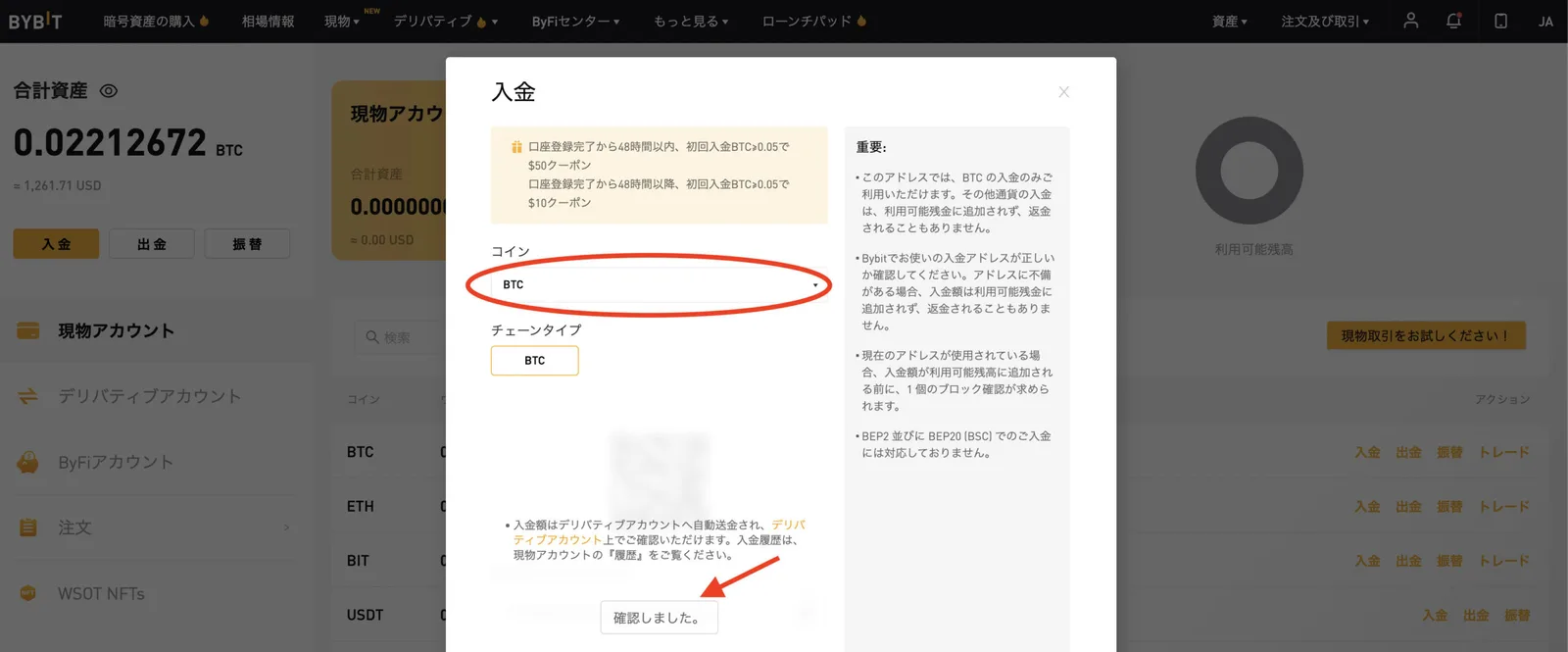Click 入金 in ETH row
1568x652 pixels.
1367,507
